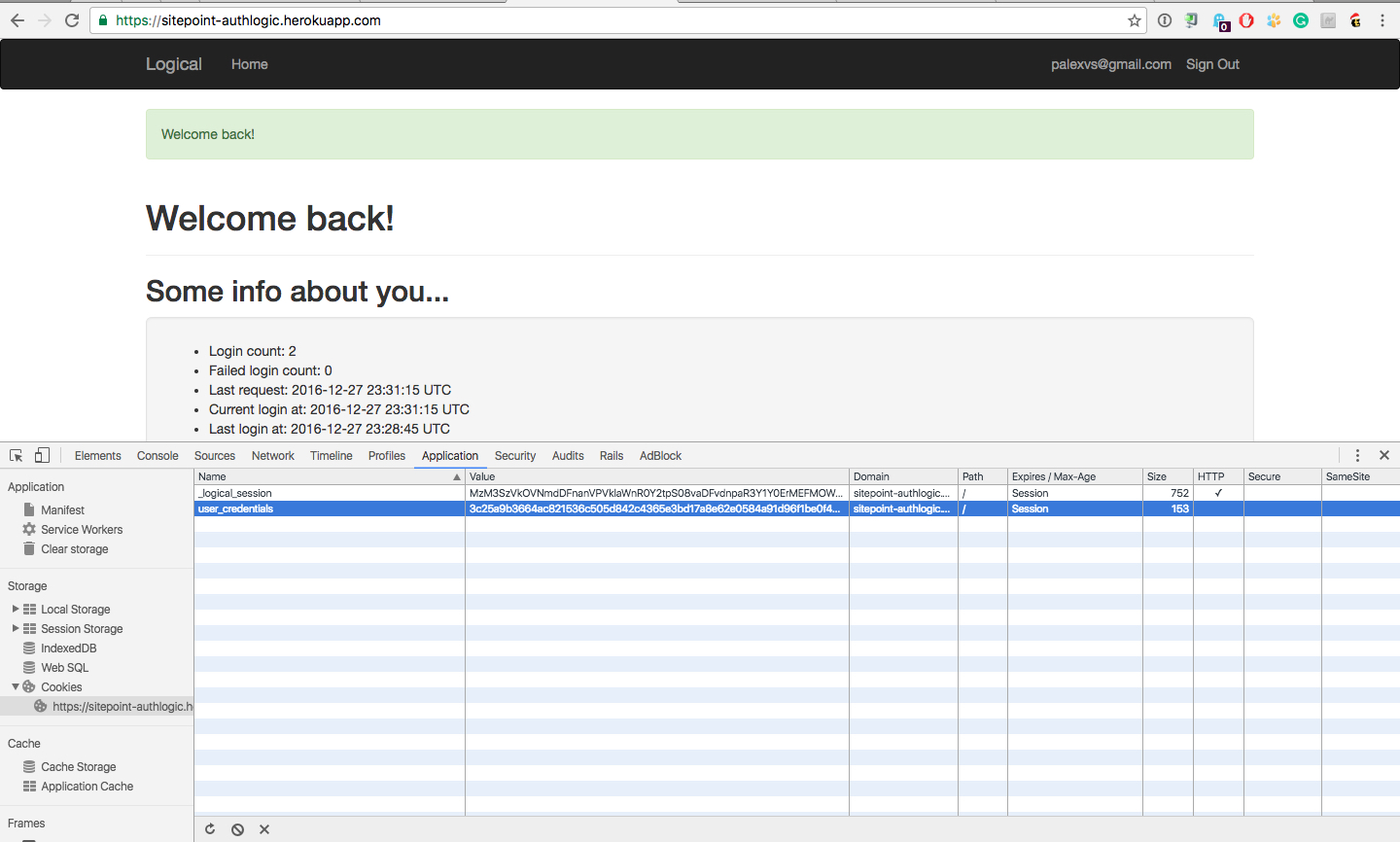Switch to the Network tab
This screenshot has width=1400, height=842.
pyautogui.click(x=272, y=455)
